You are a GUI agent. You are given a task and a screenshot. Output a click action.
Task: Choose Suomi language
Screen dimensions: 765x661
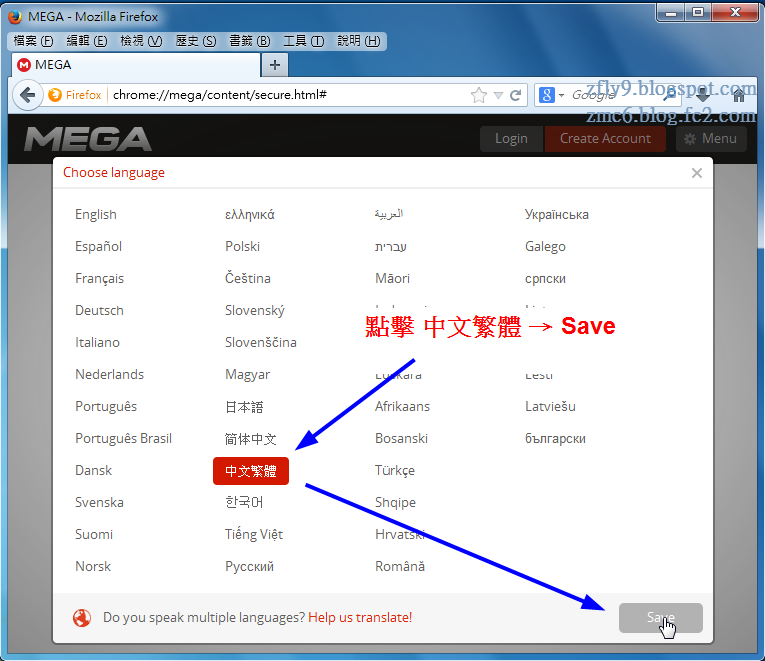pyautogui.click(x=94, y=534)
